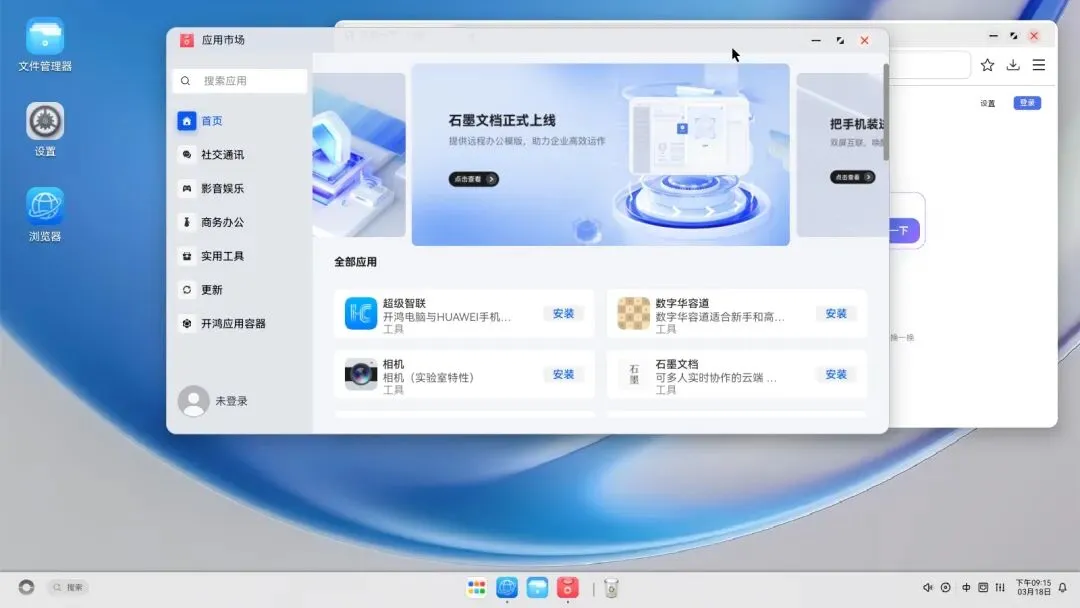
Task: Bookmark the page with browser star icon
Action: (x=987, y=65)
